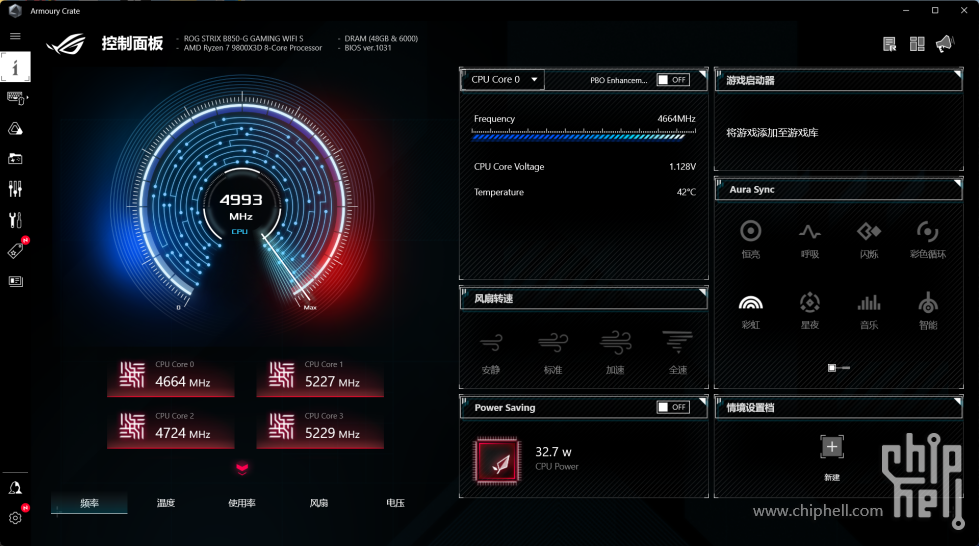Click the ROG logo in header
Viewport: 979px width, 546px height.
pyautogui.click(x=66, y=43)
